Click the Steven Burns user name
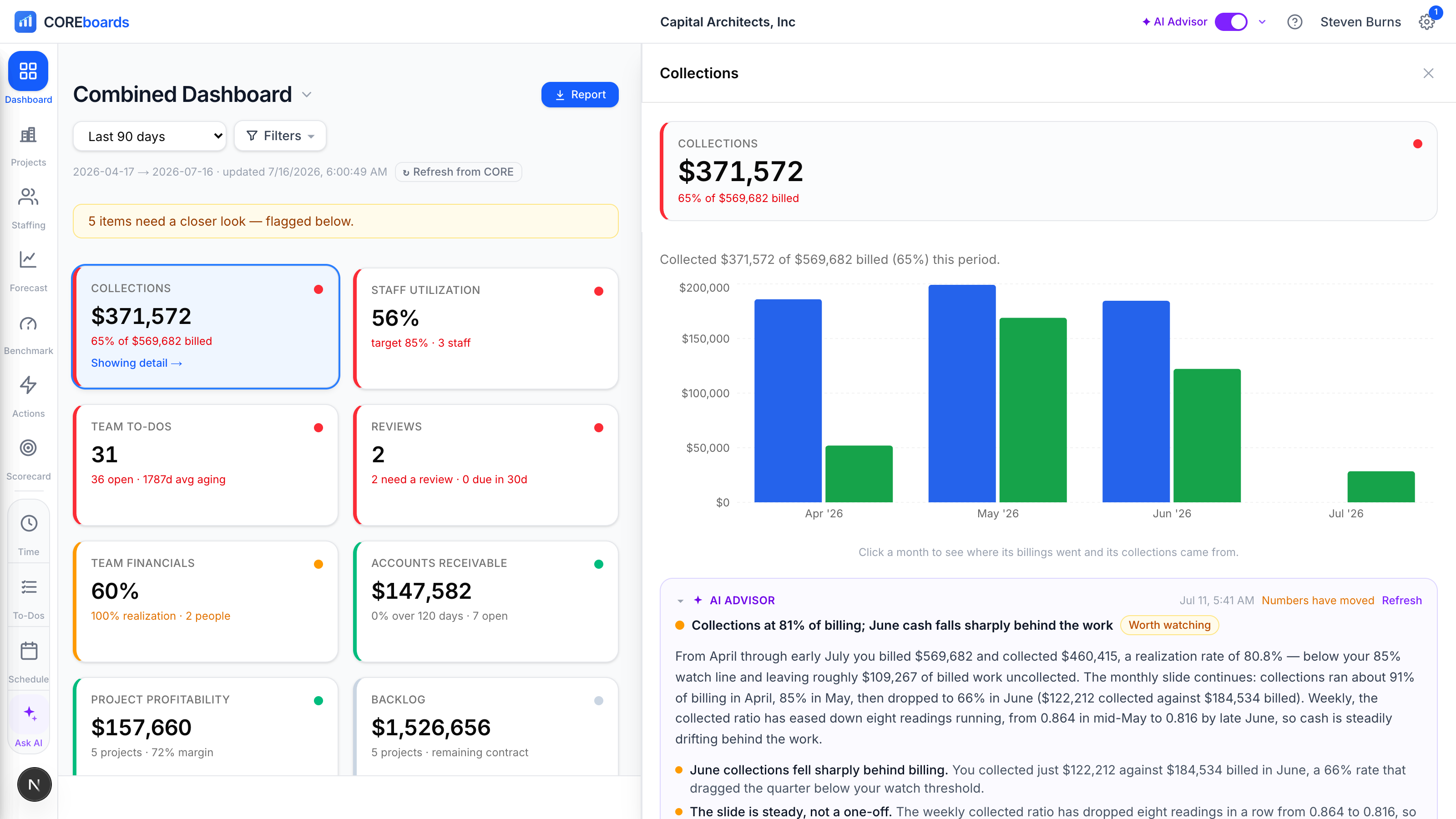Viewport: 1456px width, 819px height. point(1360,22)
